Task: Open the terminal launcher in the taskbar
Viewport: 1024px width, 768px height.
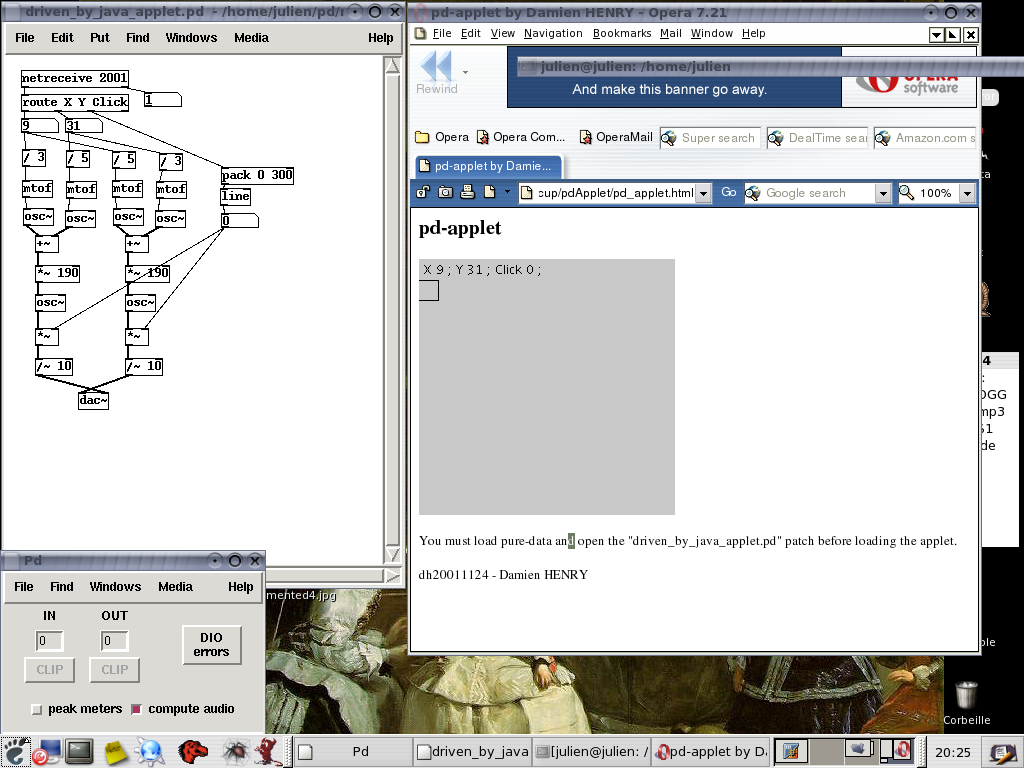Action: 80,750
